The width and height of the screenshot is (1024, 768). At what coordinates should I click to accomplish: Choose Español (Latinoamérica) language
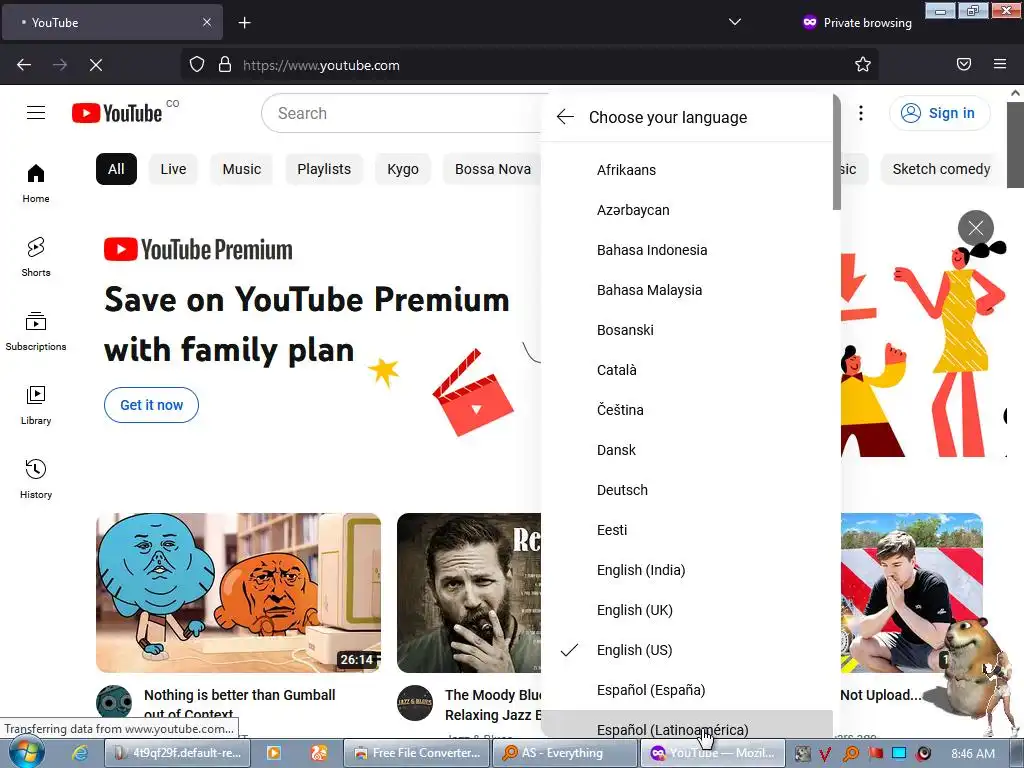tap(687, 726)
